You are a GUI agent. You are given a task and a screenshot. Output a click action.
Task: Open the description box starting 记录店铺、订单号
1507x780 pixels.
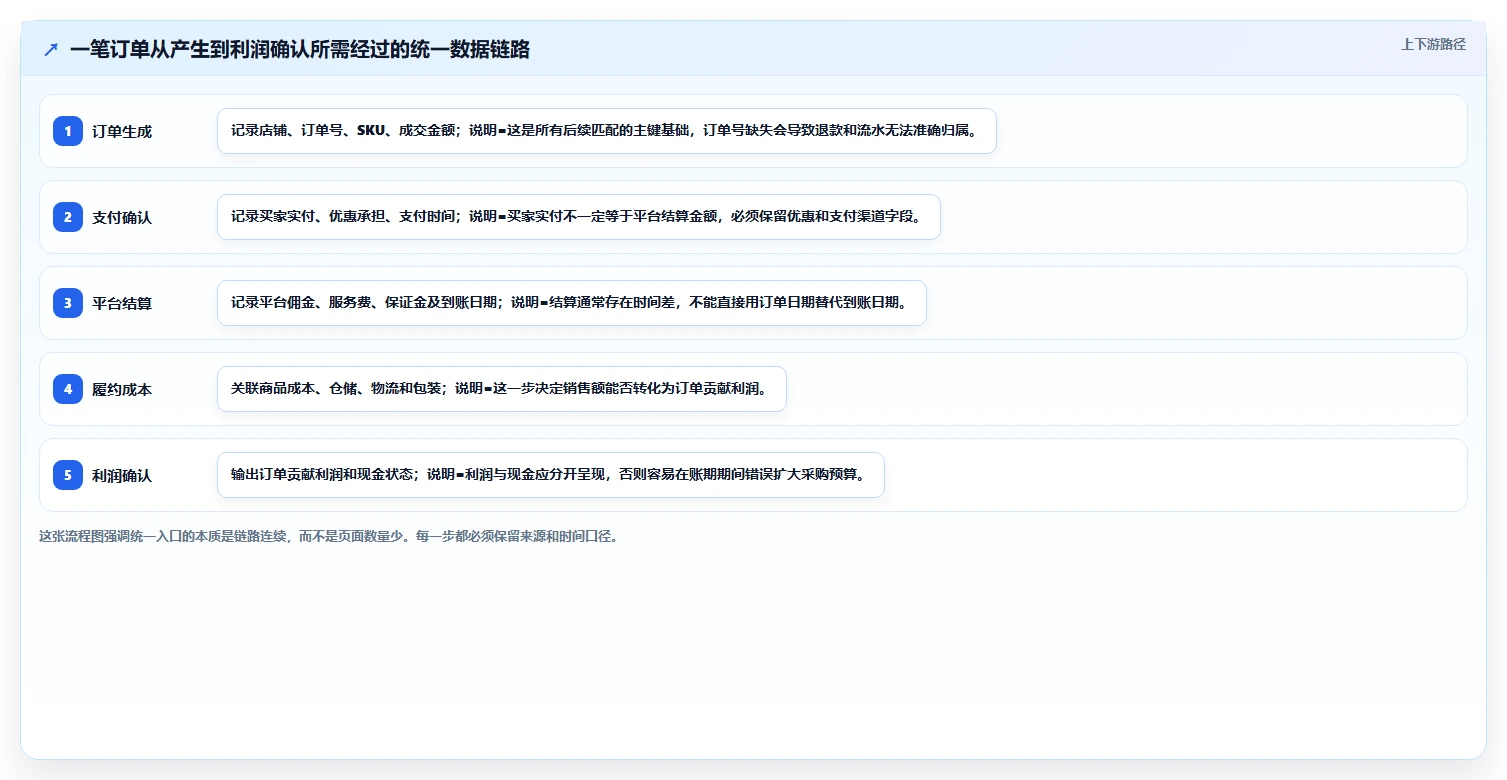pos(607,131)
